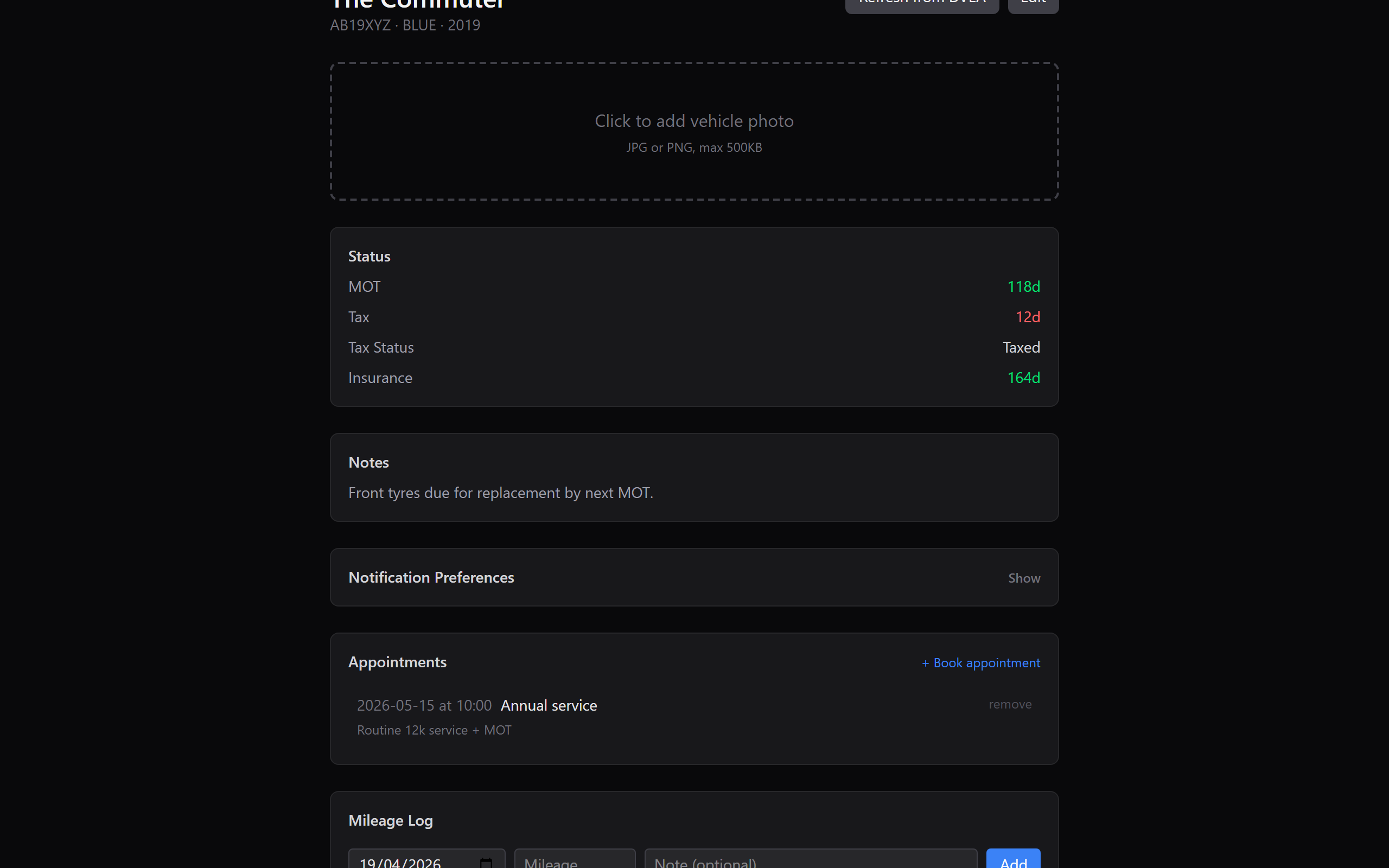Click the Mileage Log heading

[390, 820]
